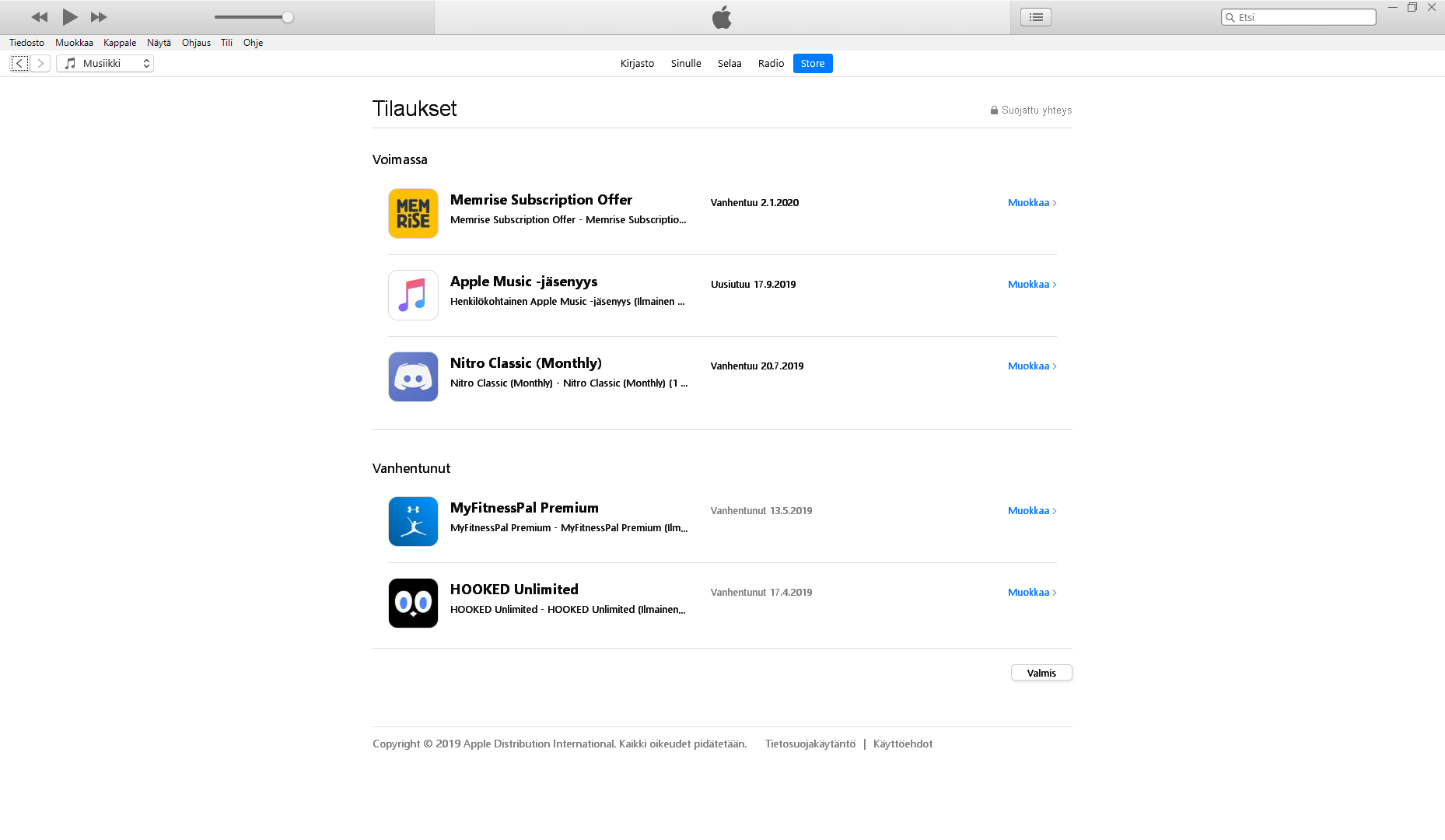Click the Discord Nitro Classic icon

coord(413,376)
